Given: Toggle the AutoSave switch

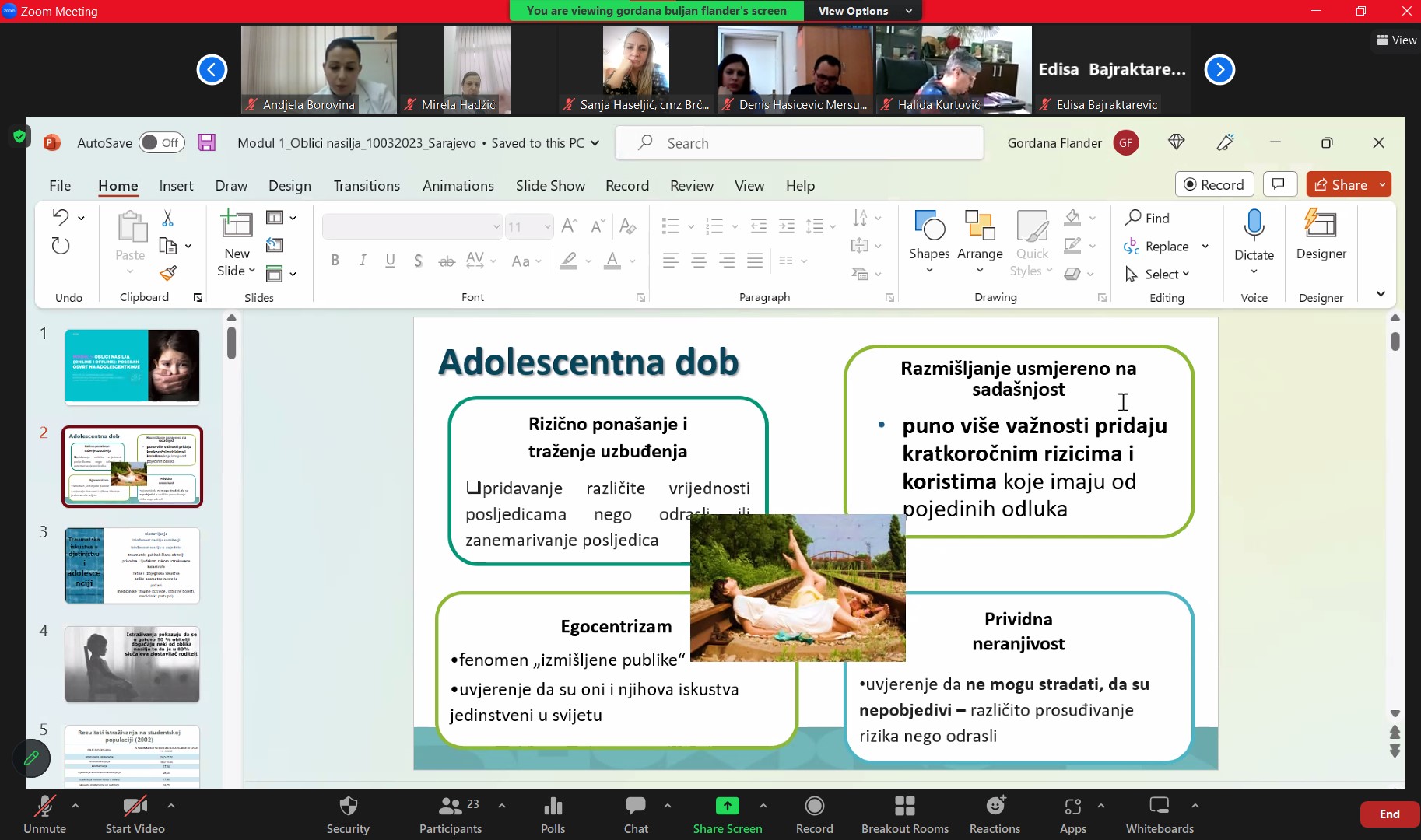Looking at the screenshot, I should 161,142.
